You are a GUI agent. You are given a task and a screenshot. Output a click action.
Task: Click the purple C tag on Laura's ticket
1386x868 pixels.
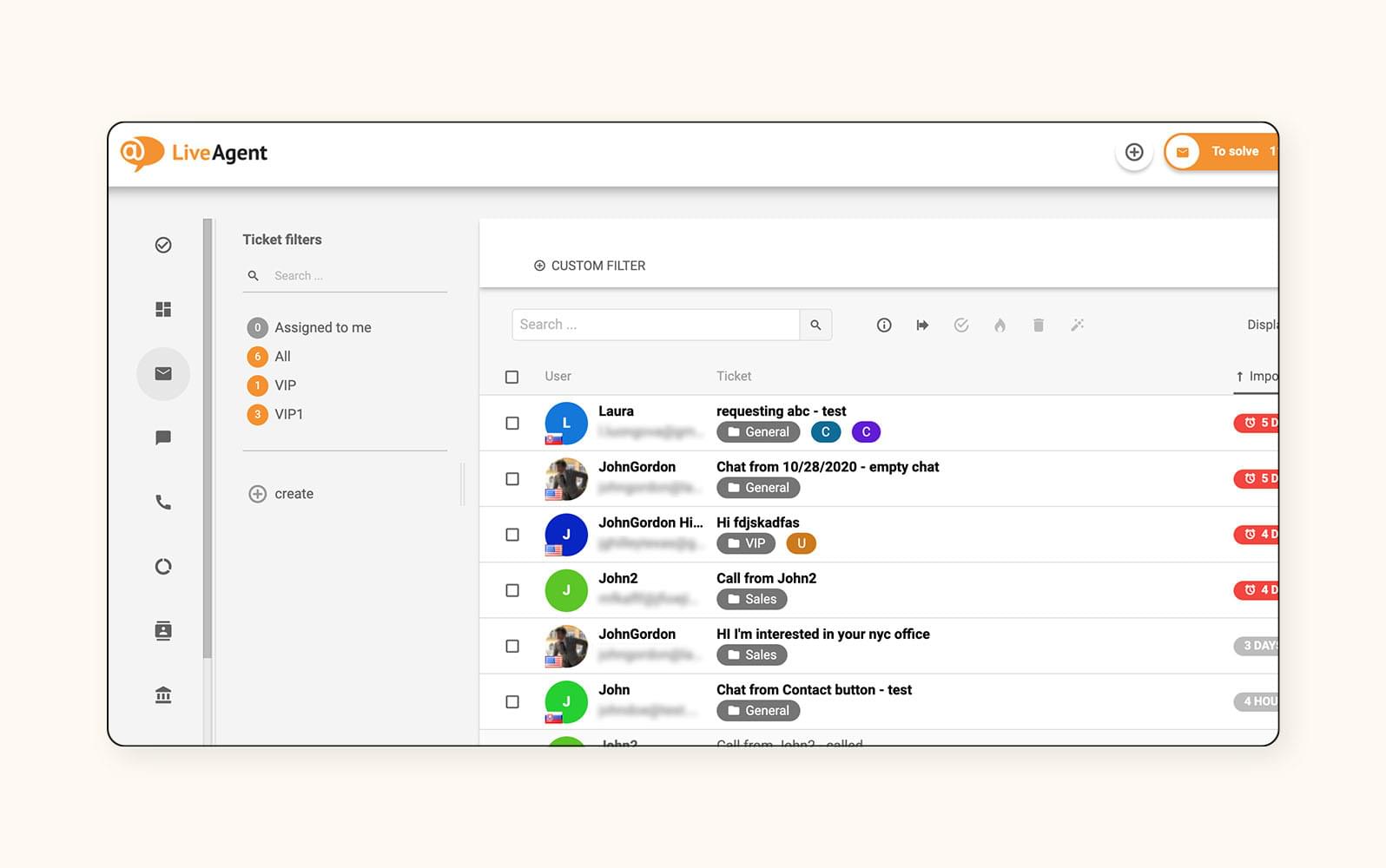[x=866, y=431]
